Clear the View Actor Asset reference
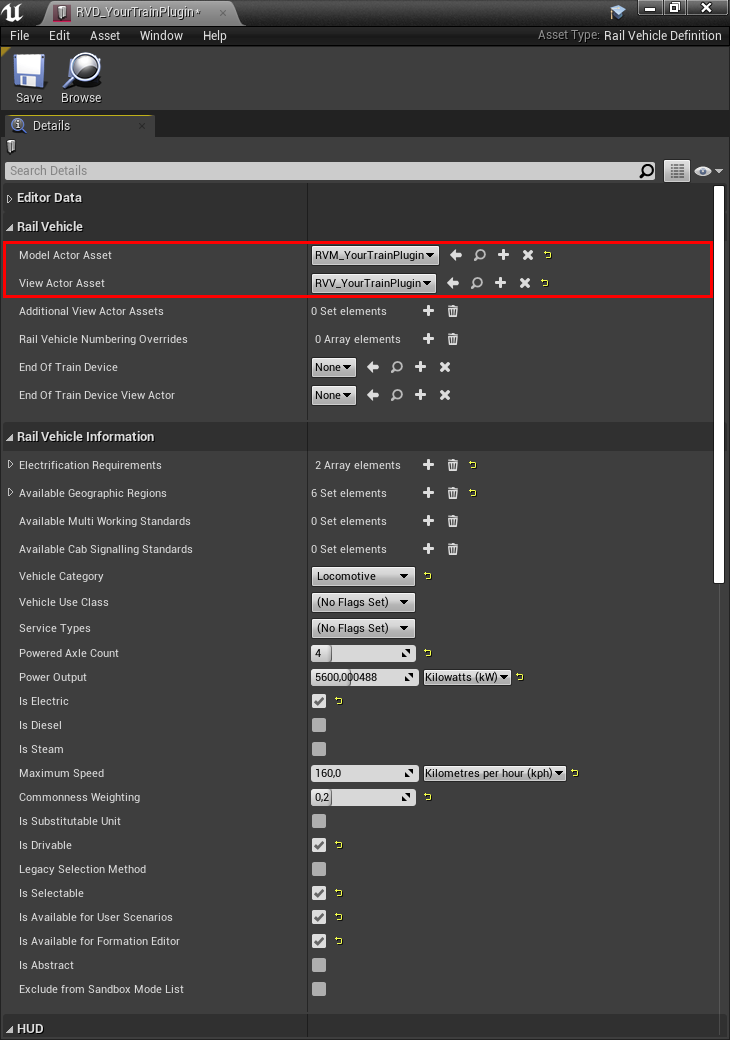Viewport: 730px width, 1040px height. [x=524, y=283]
